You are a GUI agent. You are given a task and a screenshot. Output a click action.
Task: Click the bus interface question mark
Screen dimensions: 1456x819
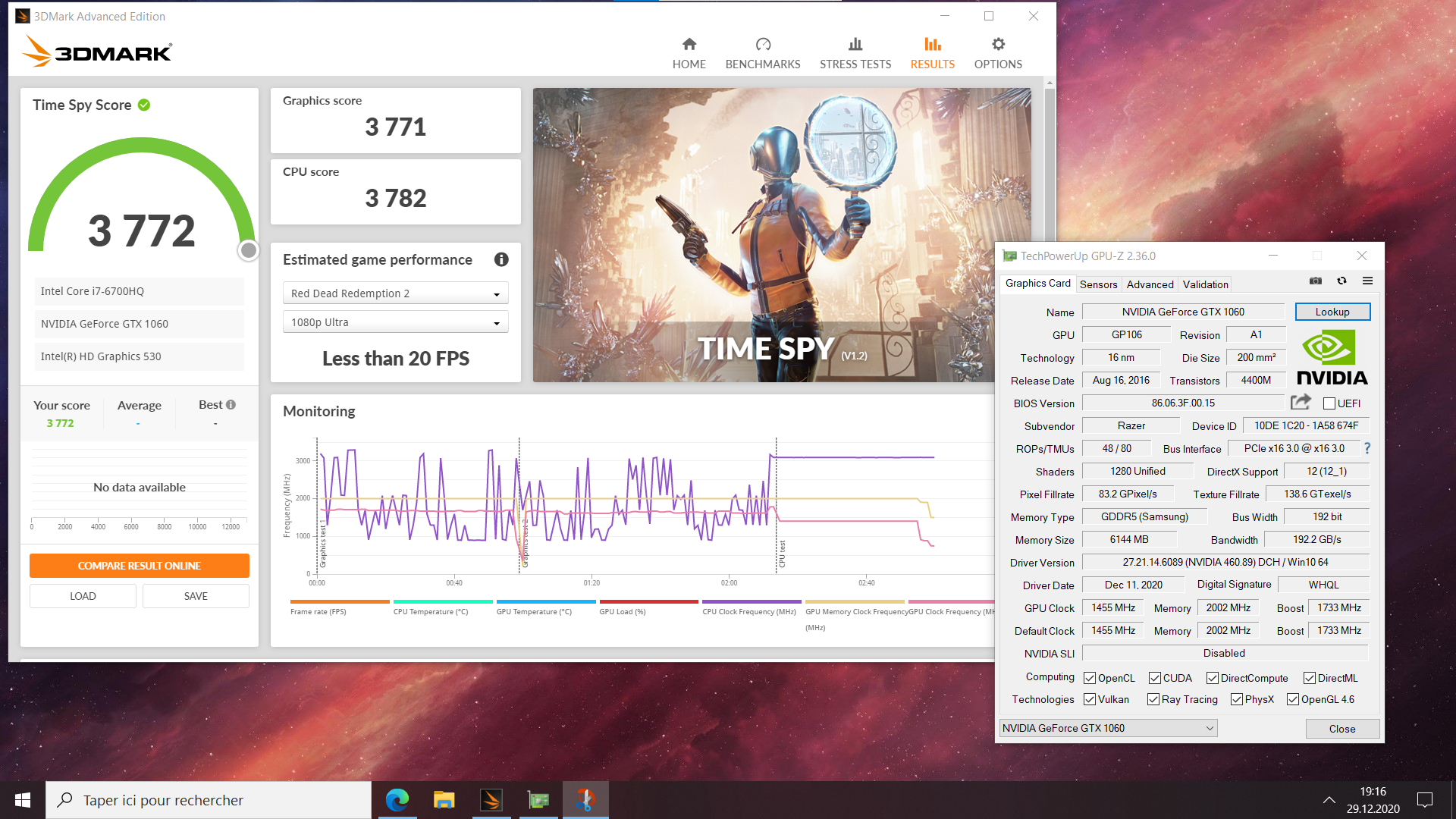1367,448
